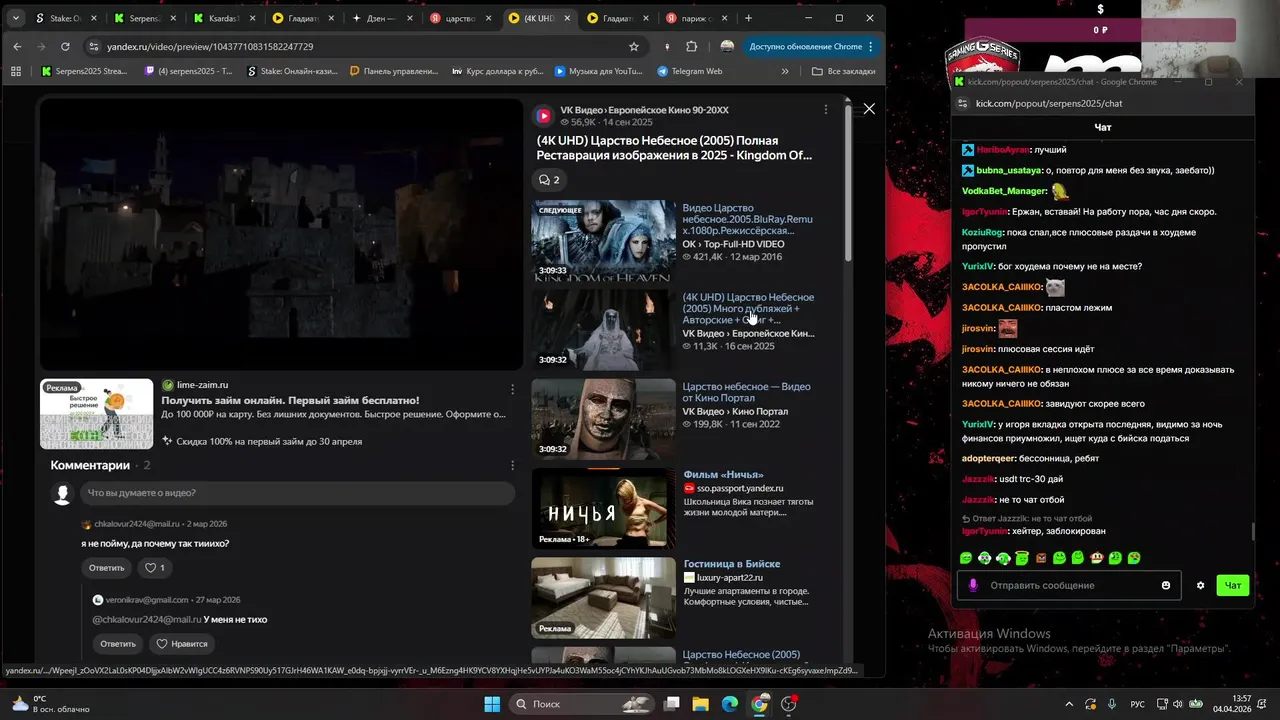1280x720 pixels.
Task: Reload the Yandex video page
Action: 65,46
